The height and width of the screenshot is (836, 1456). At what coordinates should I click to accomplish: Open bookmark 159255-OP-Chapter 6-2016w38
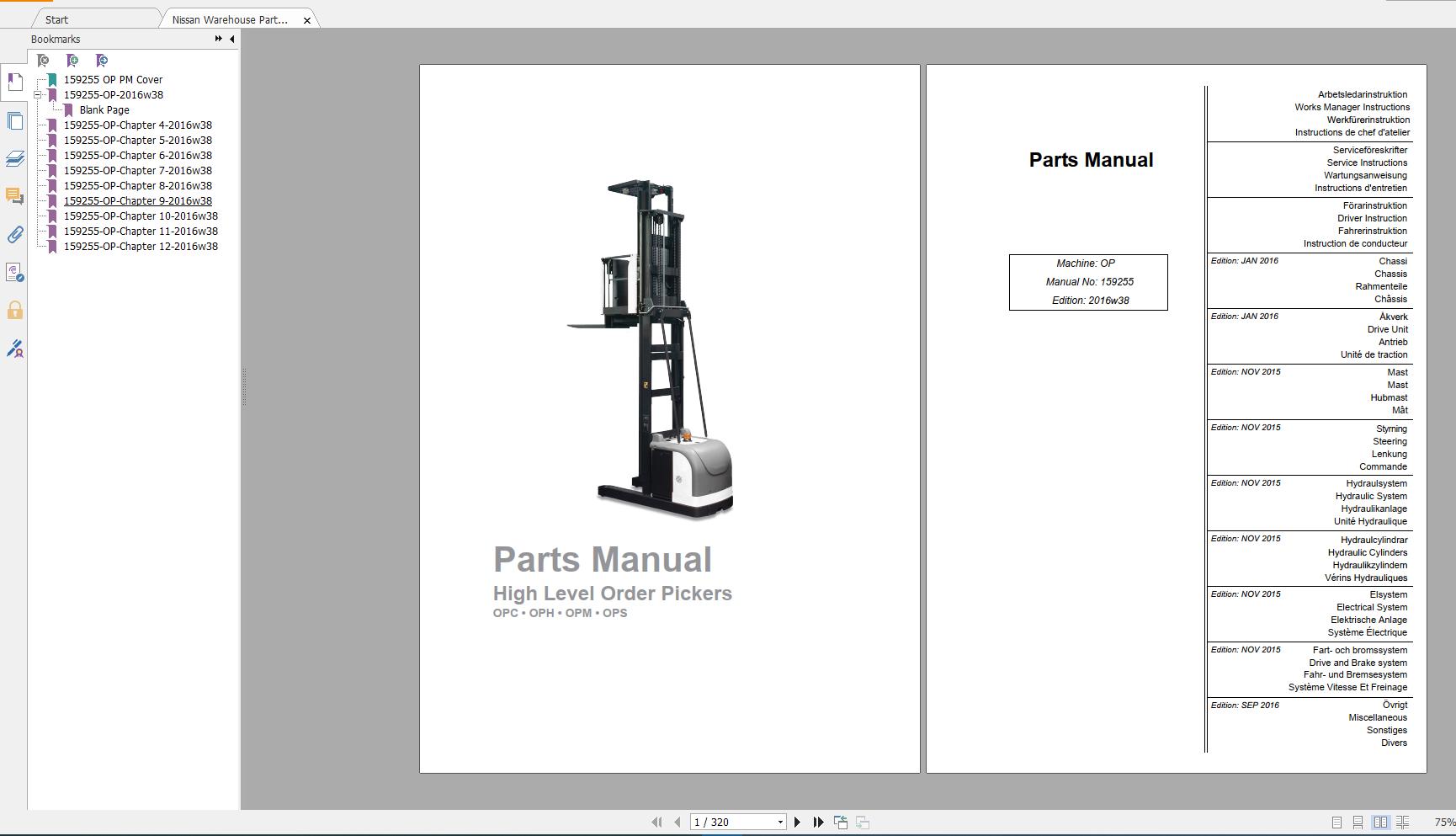(138, 156)
